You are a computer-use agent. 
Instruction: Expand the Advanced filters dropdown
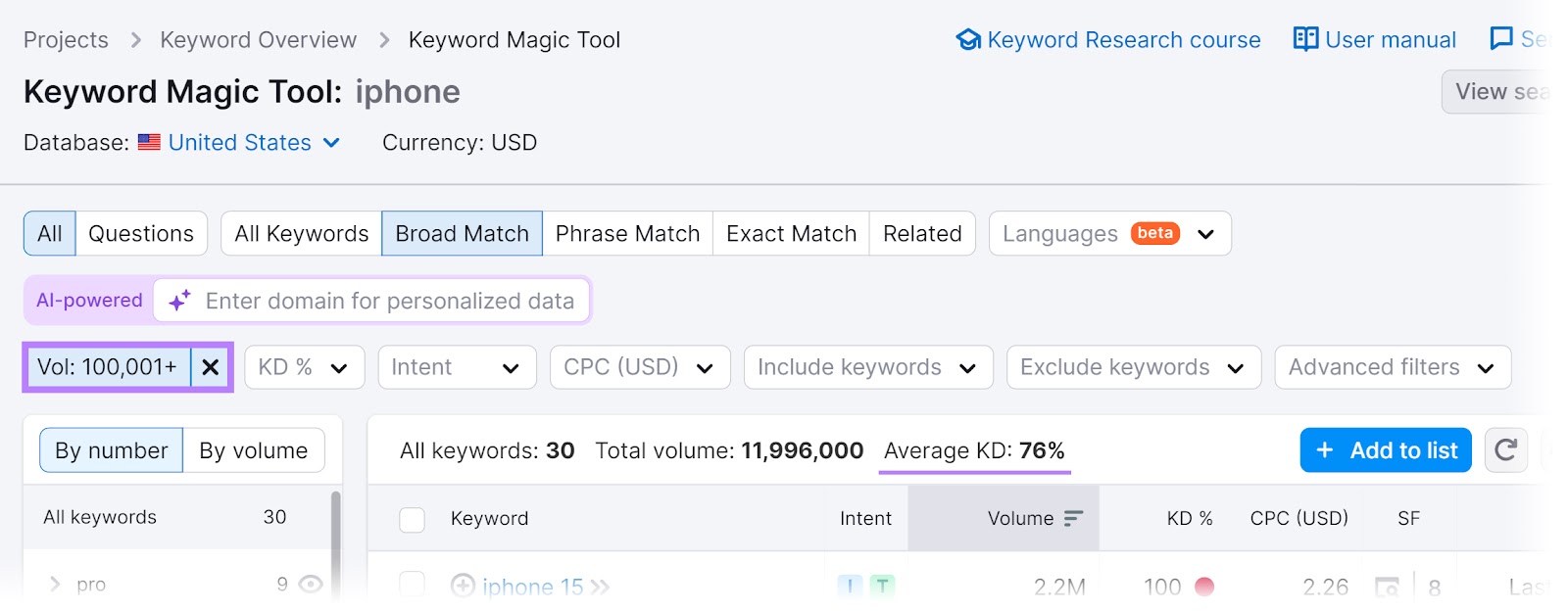[1392, 367]
